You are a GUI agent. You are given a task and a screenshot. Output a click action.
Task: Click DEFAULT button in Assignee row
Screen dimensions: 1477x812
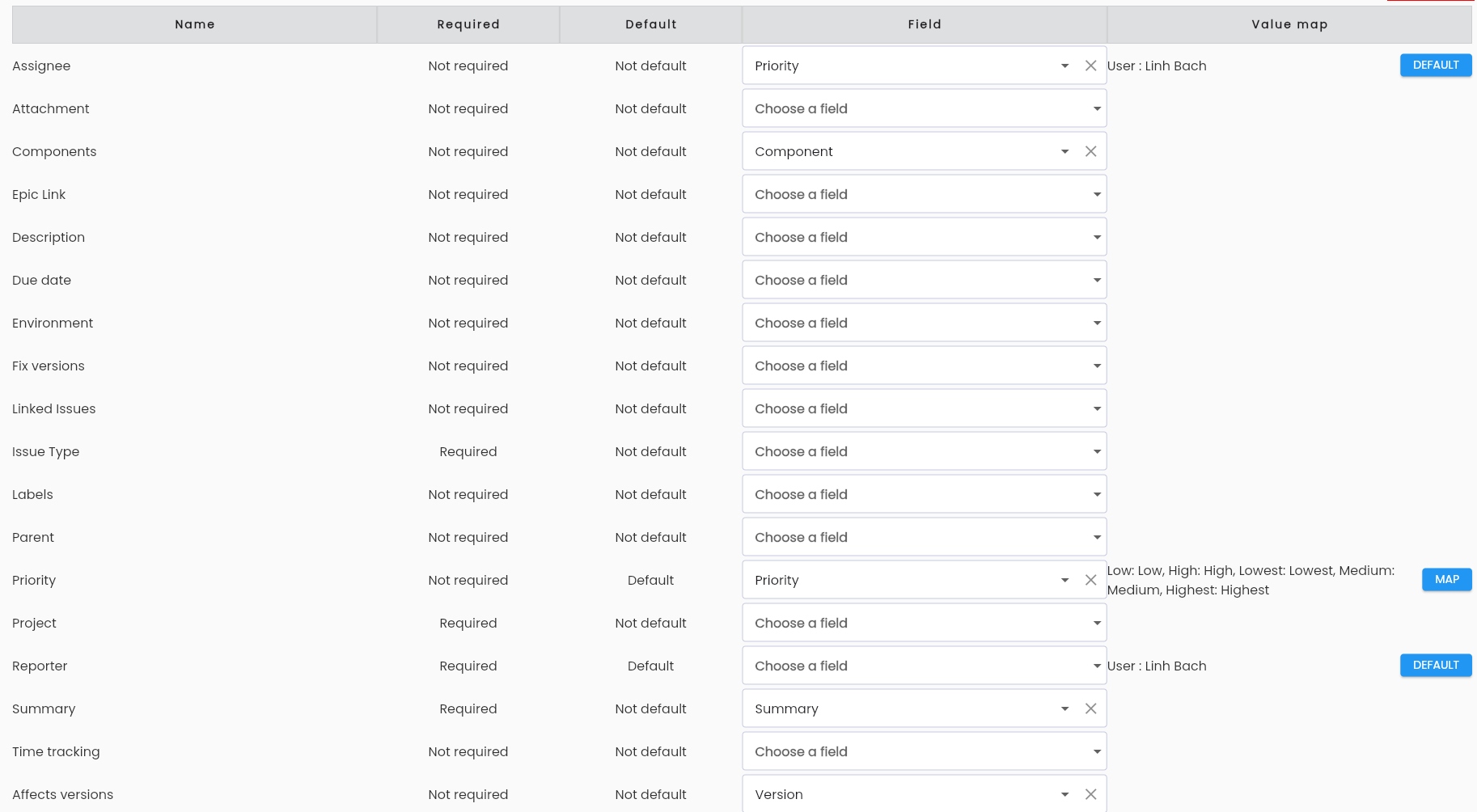[x=1436, y=65]
